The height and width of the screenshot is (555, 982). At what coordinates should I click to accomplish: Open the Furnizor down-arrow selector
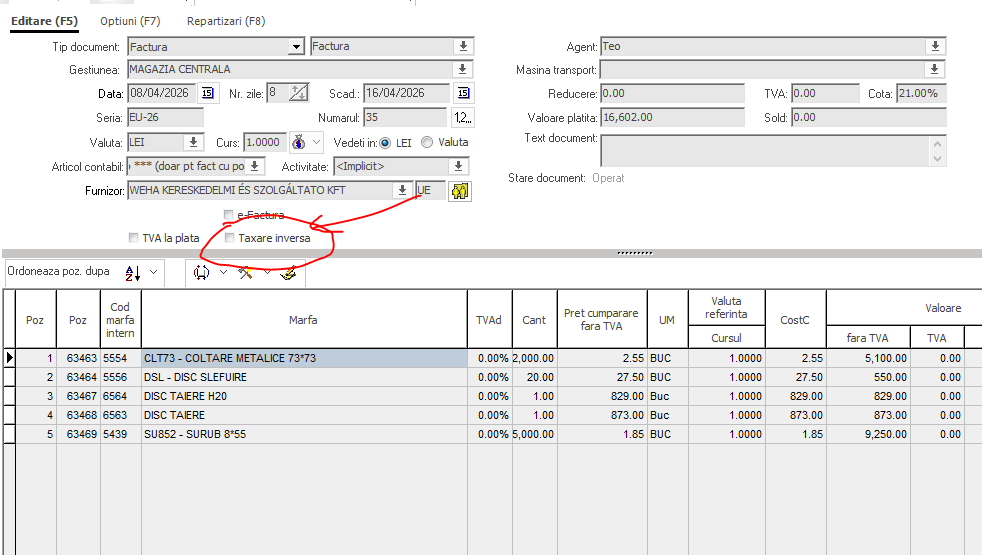402,190
